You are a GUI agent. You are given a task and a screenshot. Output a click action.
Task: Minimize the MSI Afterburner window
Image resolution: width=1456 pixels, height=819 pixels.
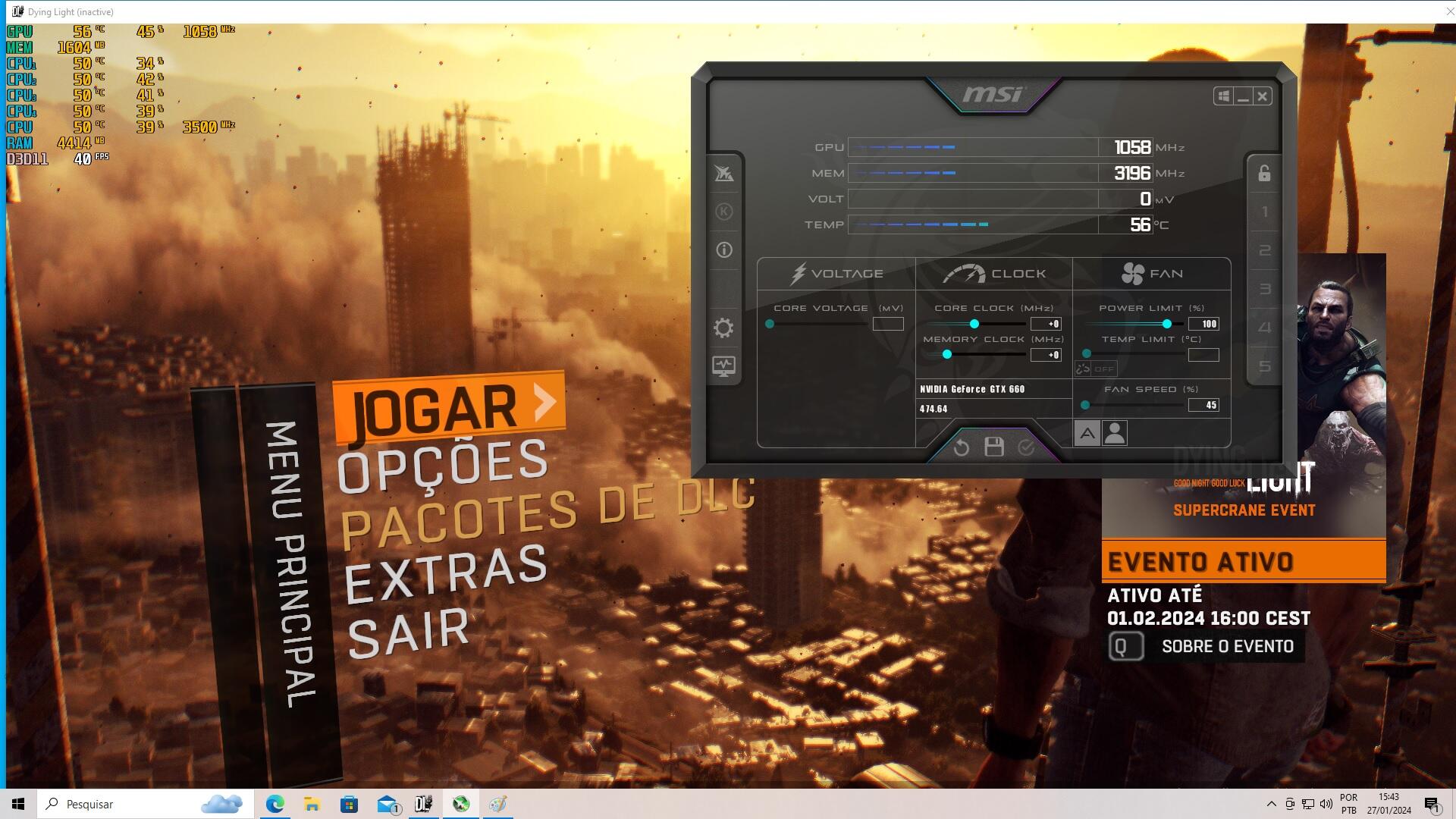coord(1242,96)
